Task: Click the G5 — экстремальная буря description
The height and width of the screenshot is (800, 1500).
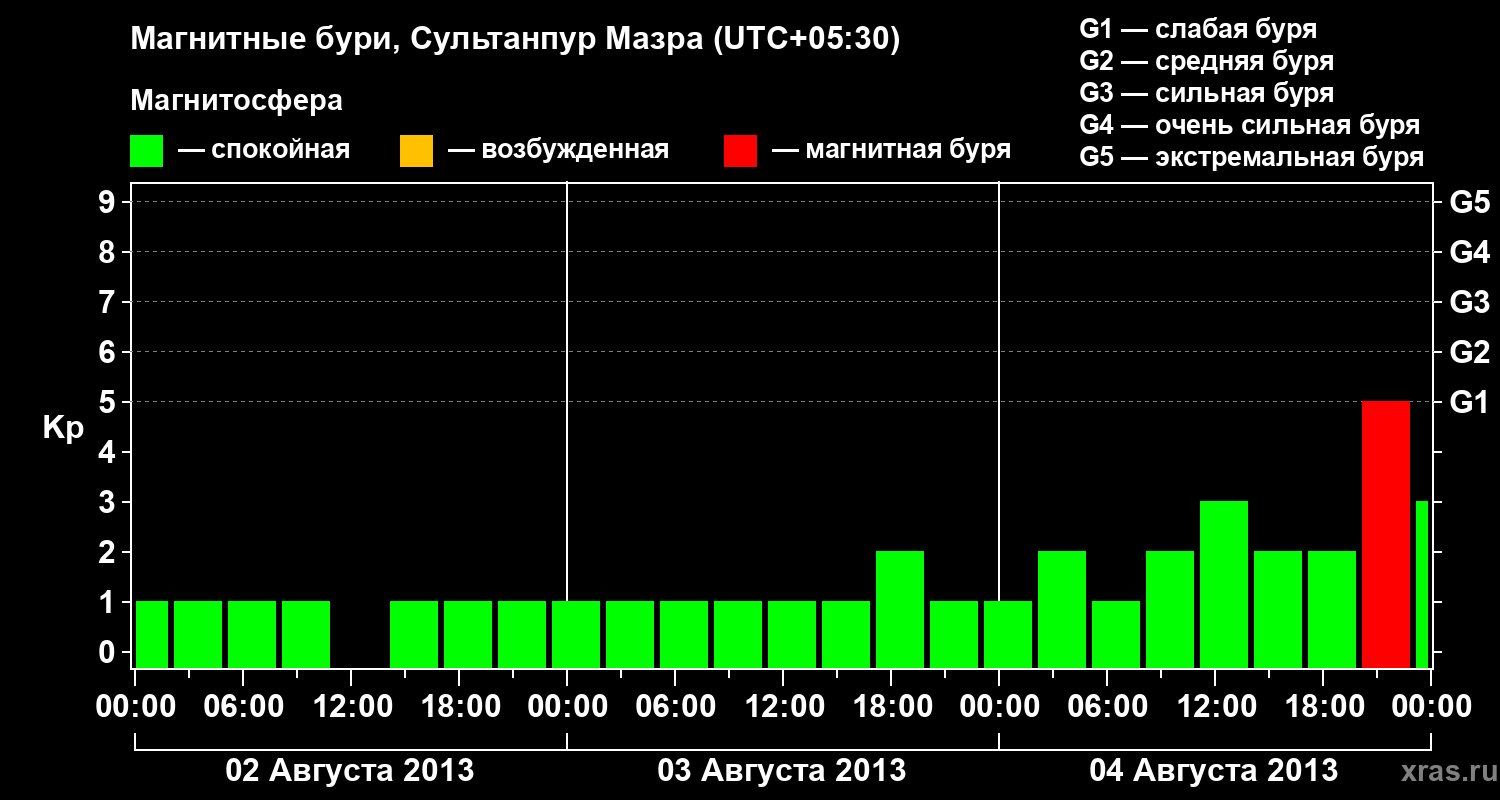Action: click(x=1251, y=157)
